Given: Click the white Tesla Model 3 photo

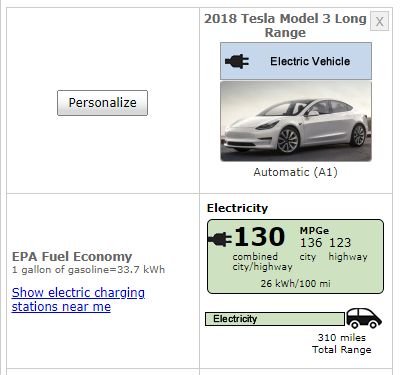Looking at the screenshot, I should (x=296, y=121).
